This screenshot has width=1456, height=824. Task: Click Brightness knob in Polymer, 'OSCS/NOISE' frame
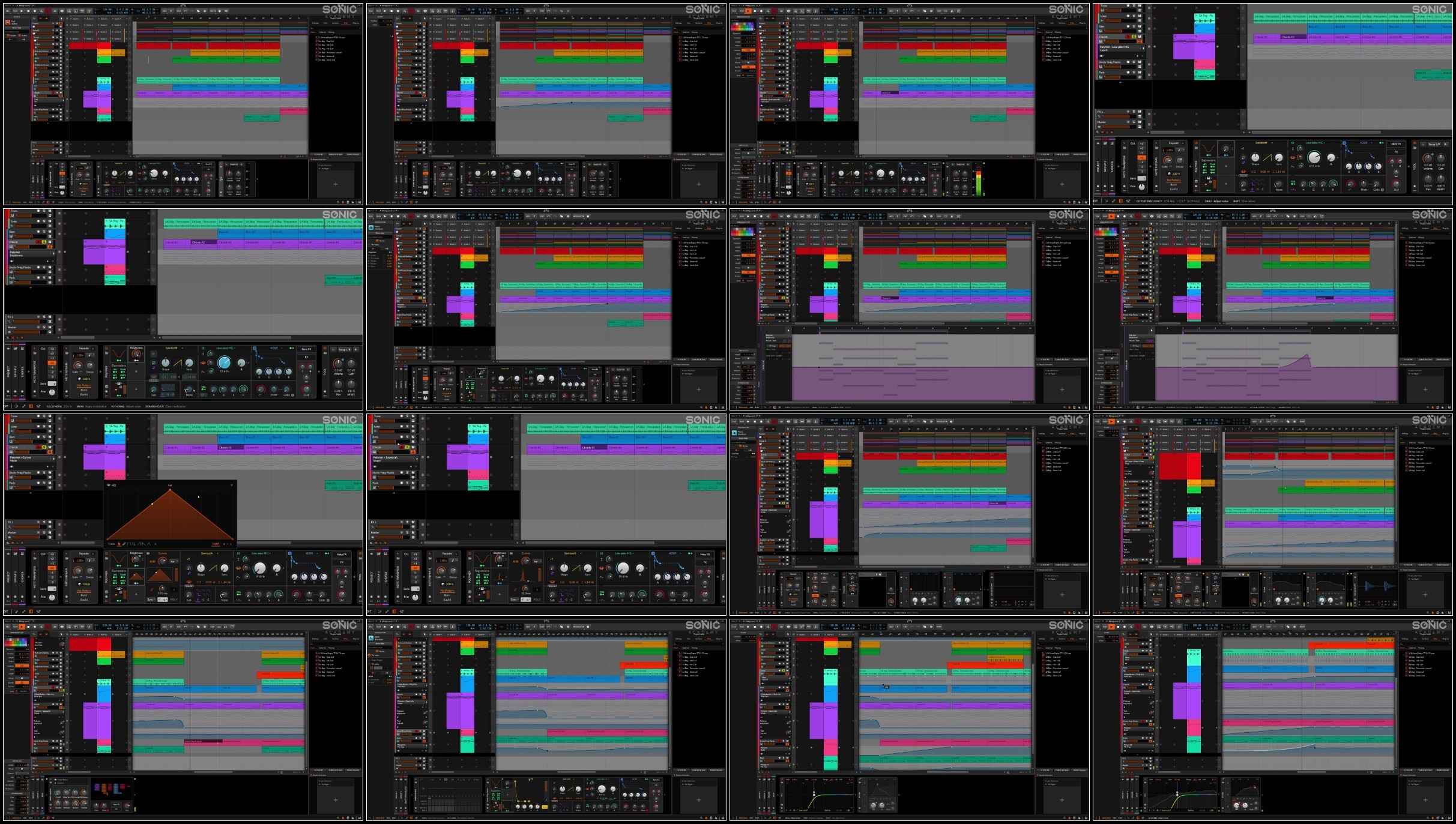click(136, 353)
